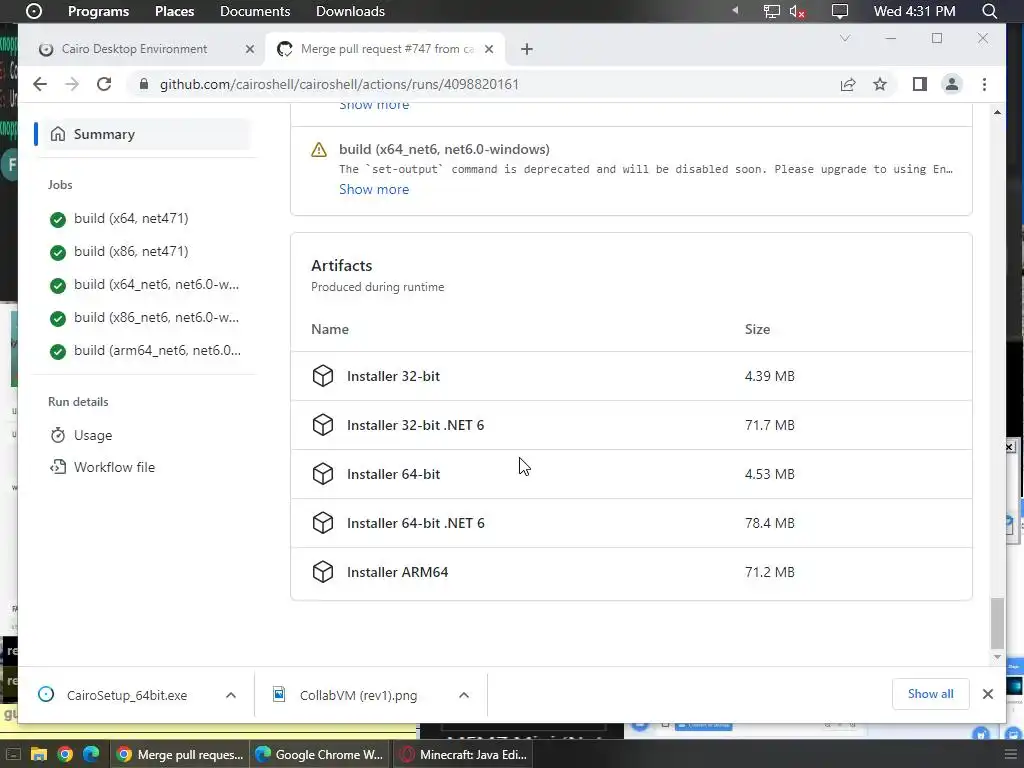Download Installer ARM64 artifact
Screen dimensions: 1024x768
coord(397,572)
